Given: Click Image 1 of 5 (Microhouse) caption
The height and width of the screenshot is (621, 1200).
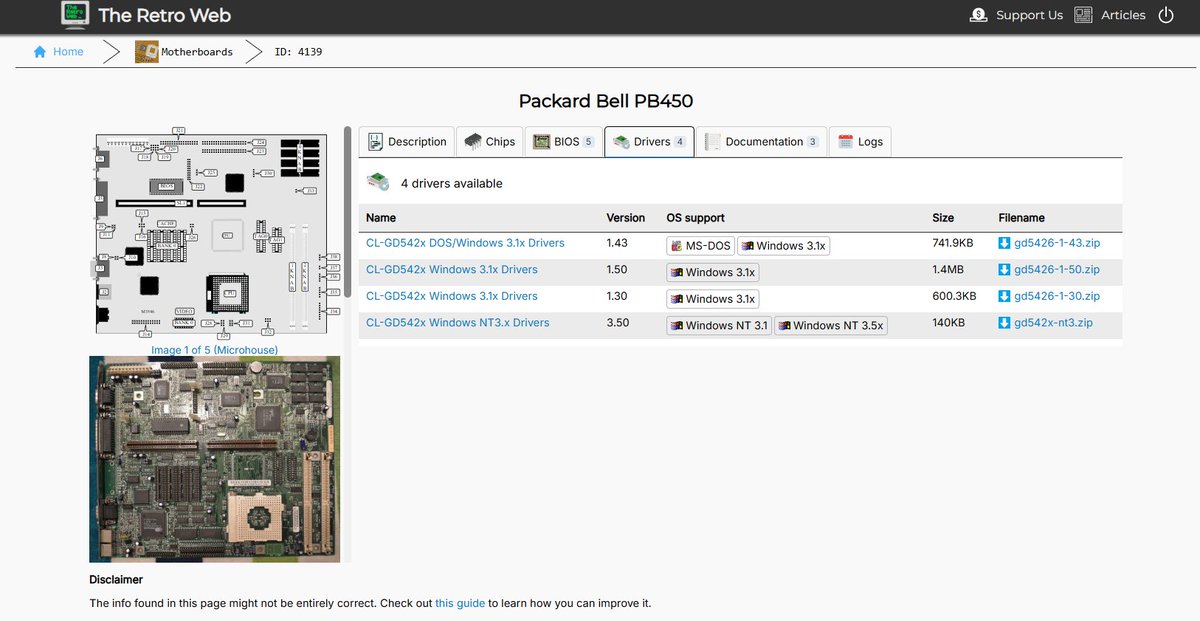Looking at the screenshot, I should click(214, 350).
